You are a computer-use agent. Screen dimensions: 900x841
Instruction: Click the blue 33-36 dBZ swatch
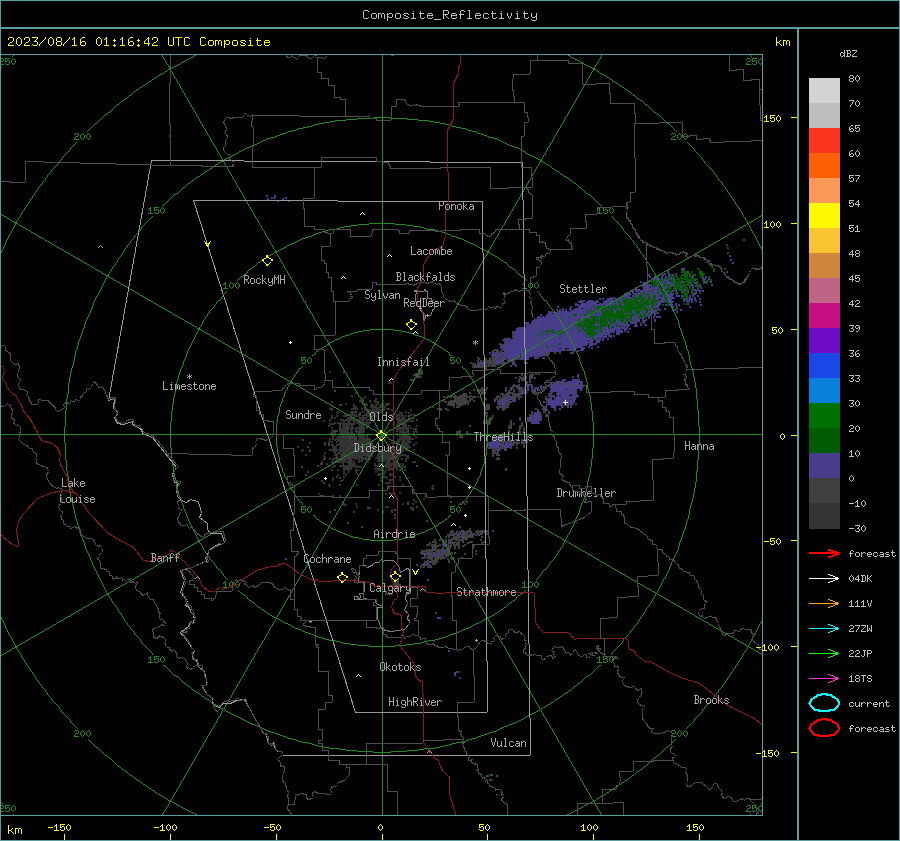coord(824,366)
